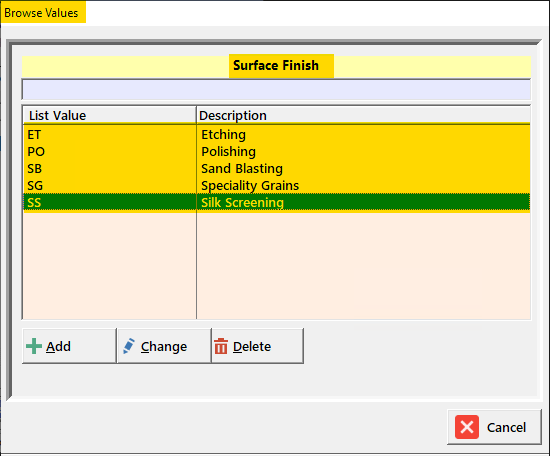
Task: Click the Sand Blasting description cell
Action: pos(242,169)
